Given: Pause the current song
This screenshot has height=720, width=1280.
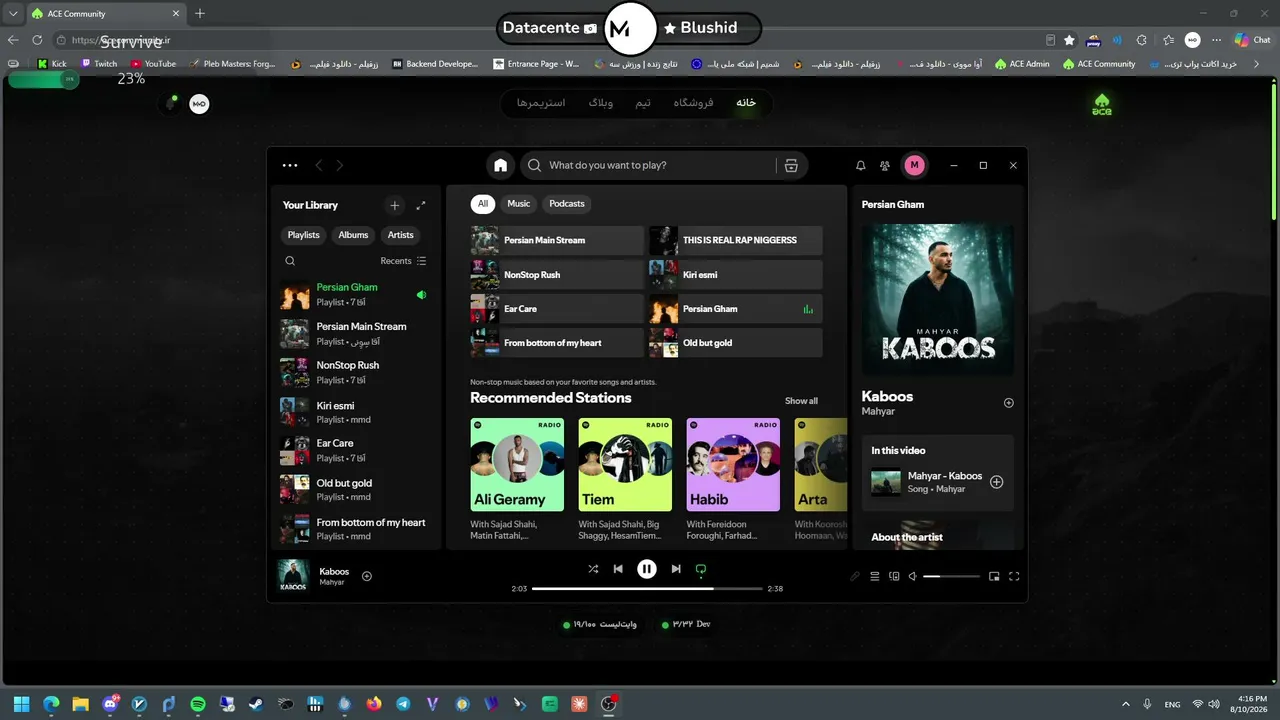Looking at the screenshot, I should coord(647,569).
